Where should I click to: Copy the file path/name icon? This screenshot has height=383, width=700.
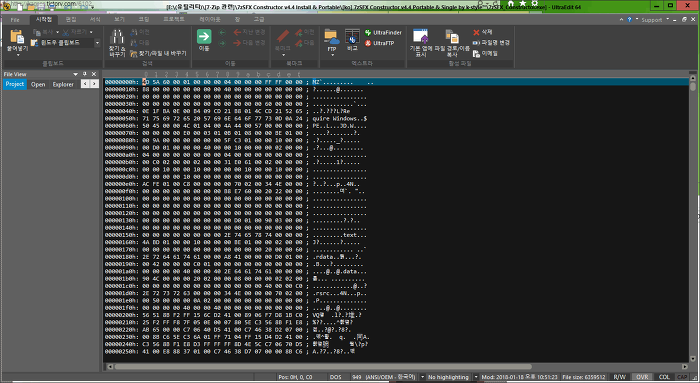coord(452,37)
